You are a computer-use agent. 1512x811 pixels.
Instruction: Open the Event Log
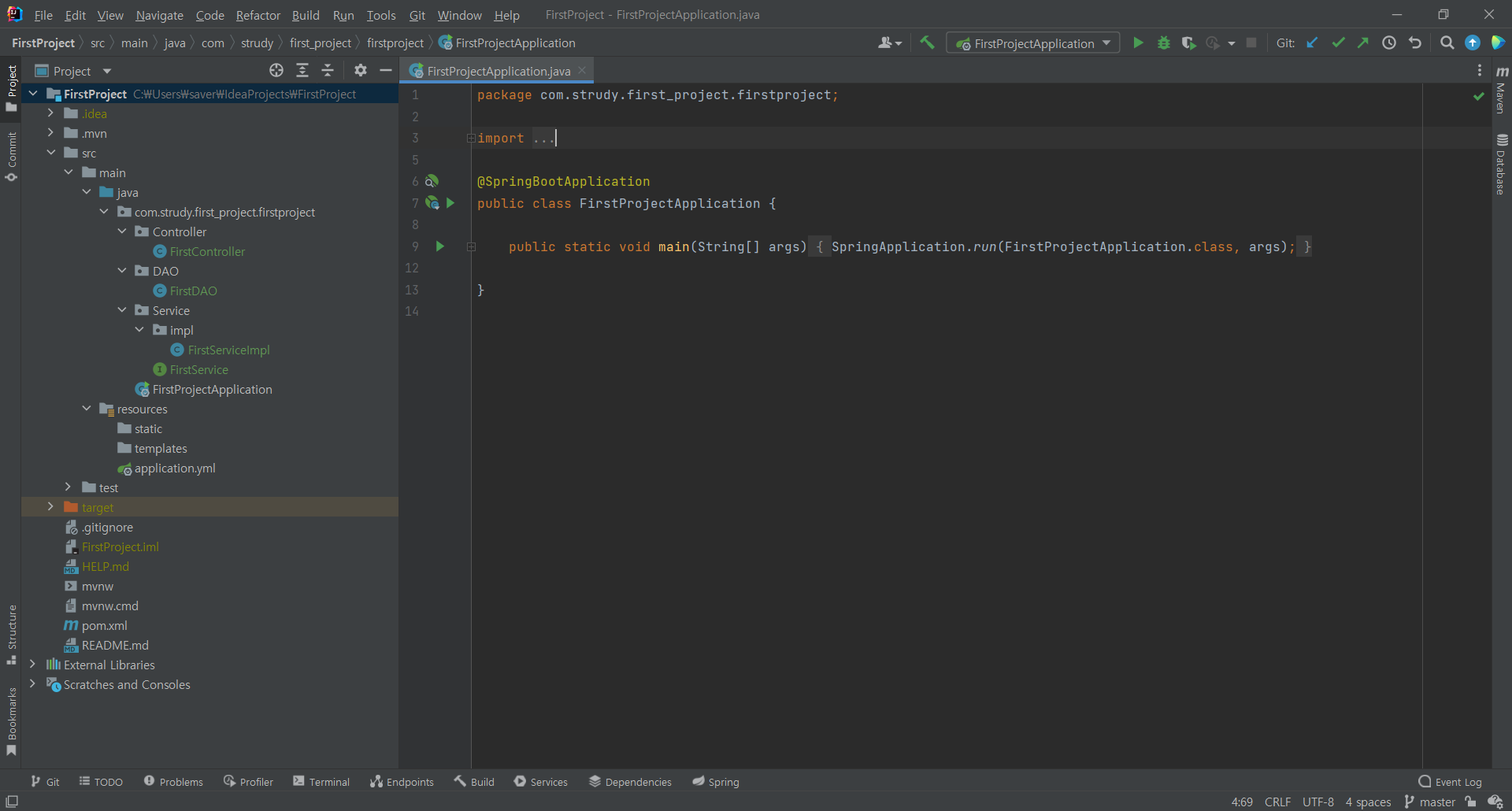coord(1450,782)
